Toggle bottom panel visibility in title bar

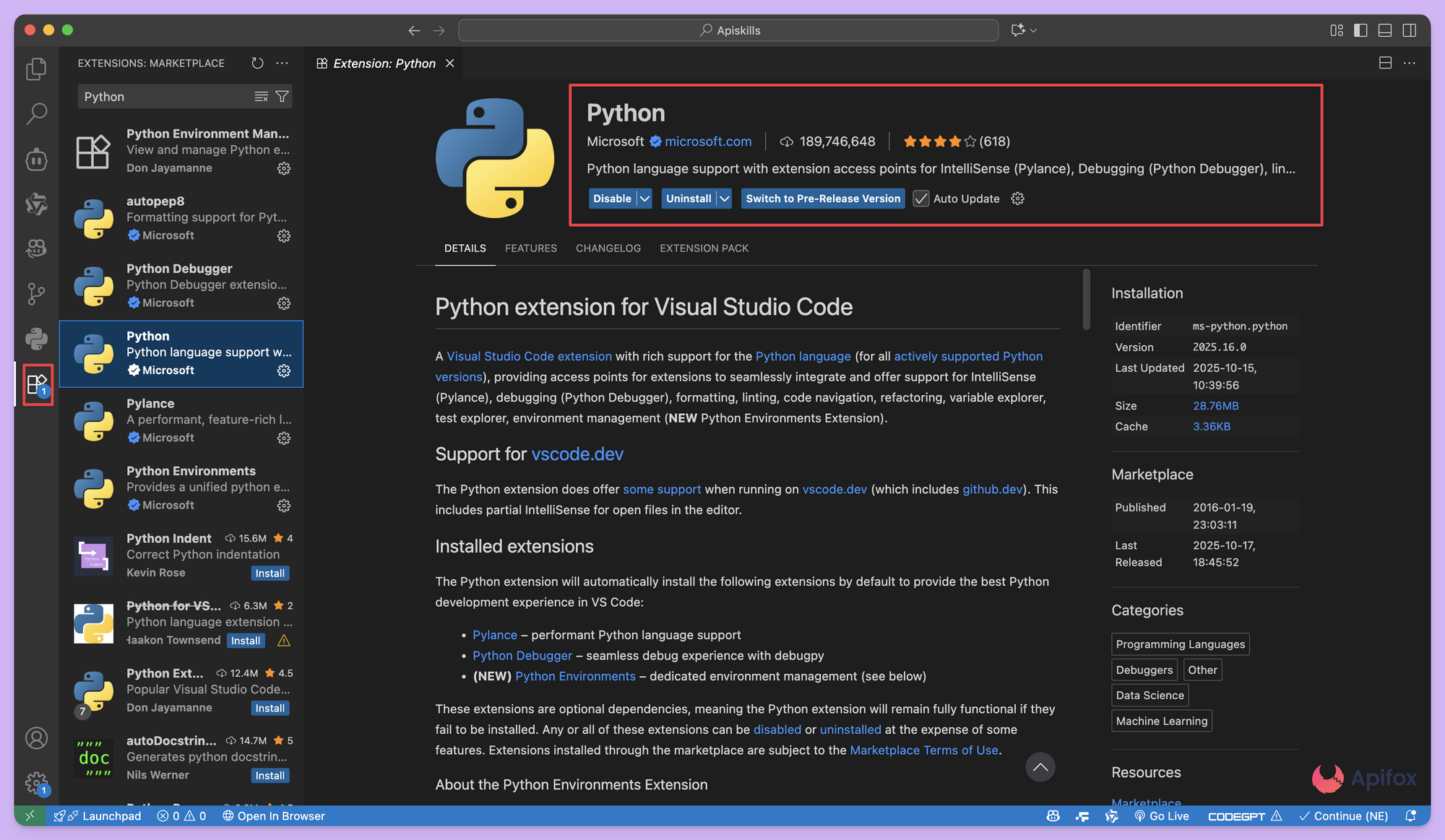coord(1385,30)
